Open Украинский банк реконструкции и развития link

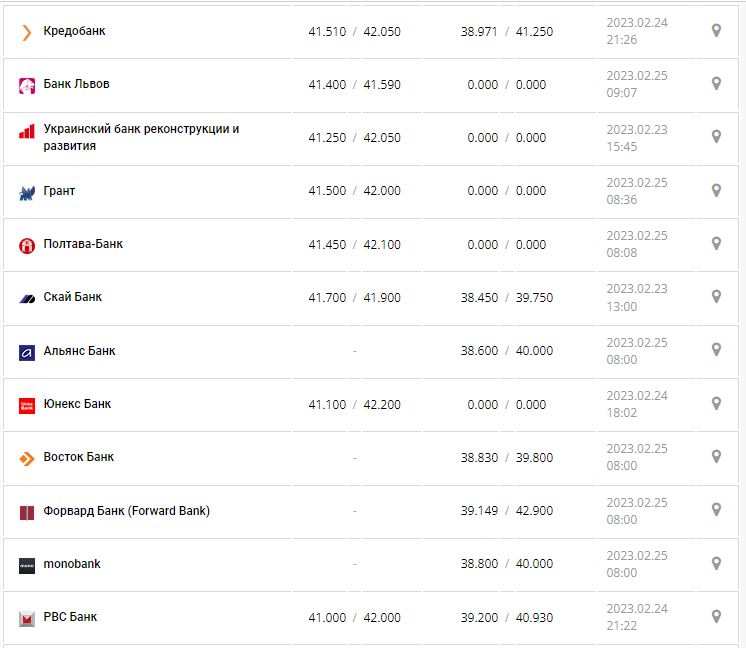click(x=141, y=137)
